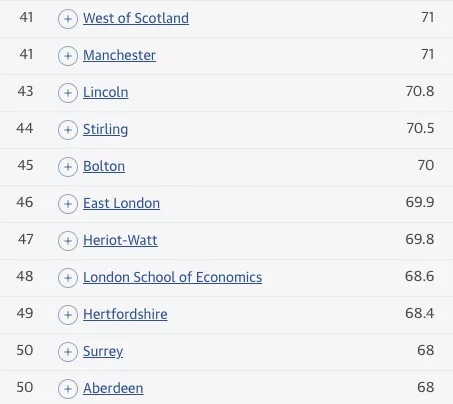Open the West of Scotland link
Image resolution: width=453 pixels, height=404 pixels.
click(136, 18)
